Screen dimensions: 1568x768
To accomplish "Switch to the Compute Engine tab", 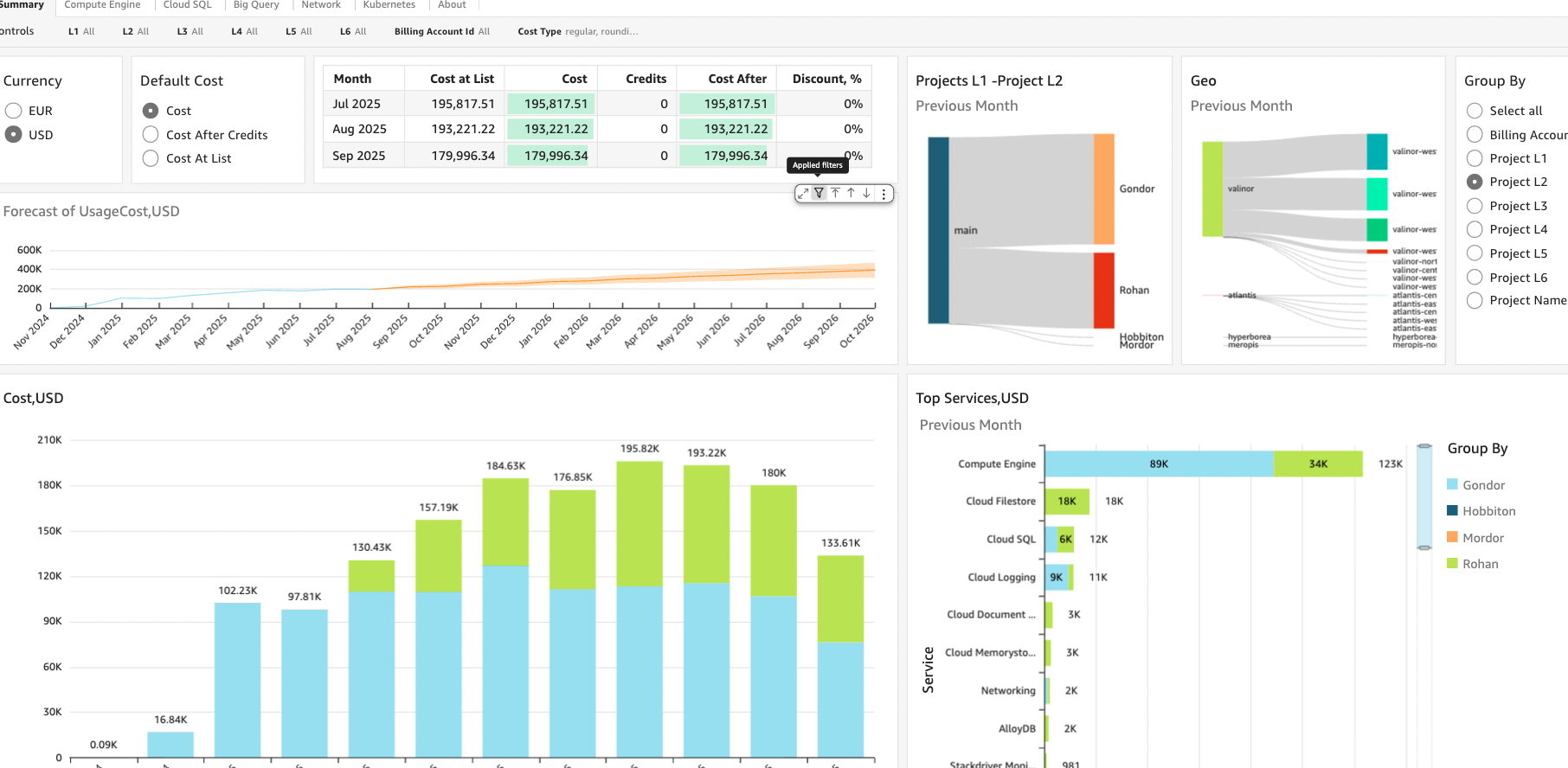I will pyautogui.click(x=102, y=5).
